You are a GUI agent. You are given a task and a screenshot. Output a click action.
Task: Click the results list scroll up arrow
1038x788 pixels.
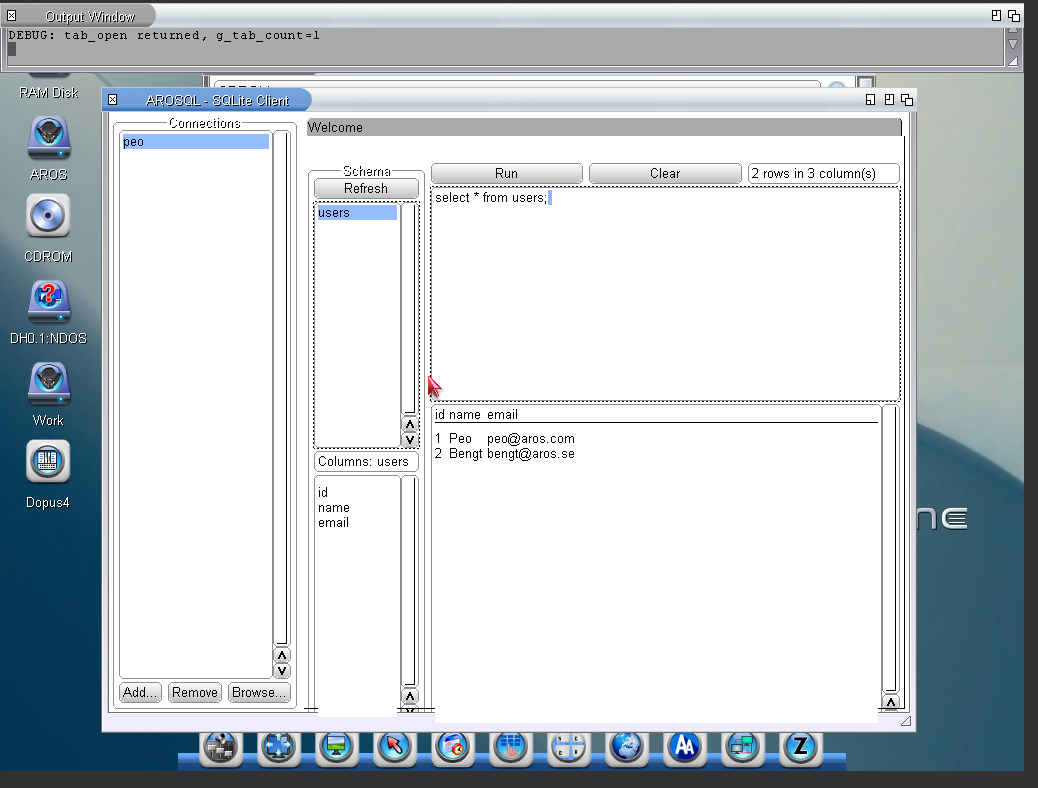(890, 702)
